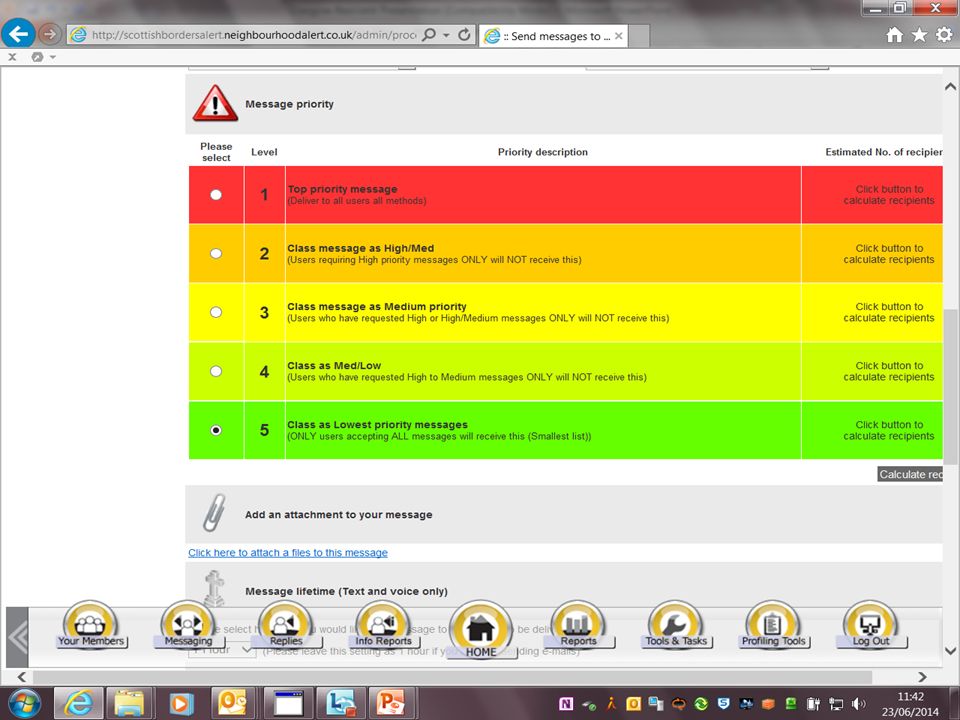The width and height of the screenshot is (960, 720).
Task: Close the Send messages tab
Action: [x=619, y=36]
